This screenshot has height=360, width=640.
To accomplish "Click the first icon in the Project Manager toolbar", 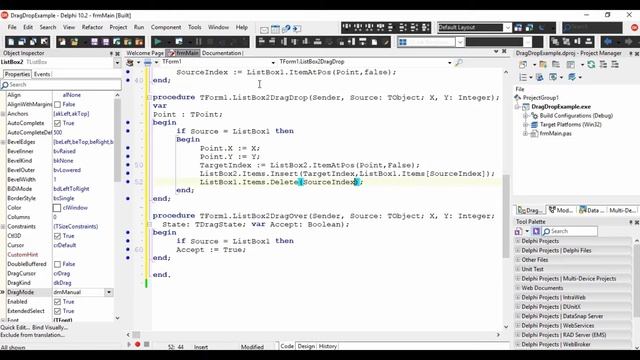I will click(x=523, y=64).
